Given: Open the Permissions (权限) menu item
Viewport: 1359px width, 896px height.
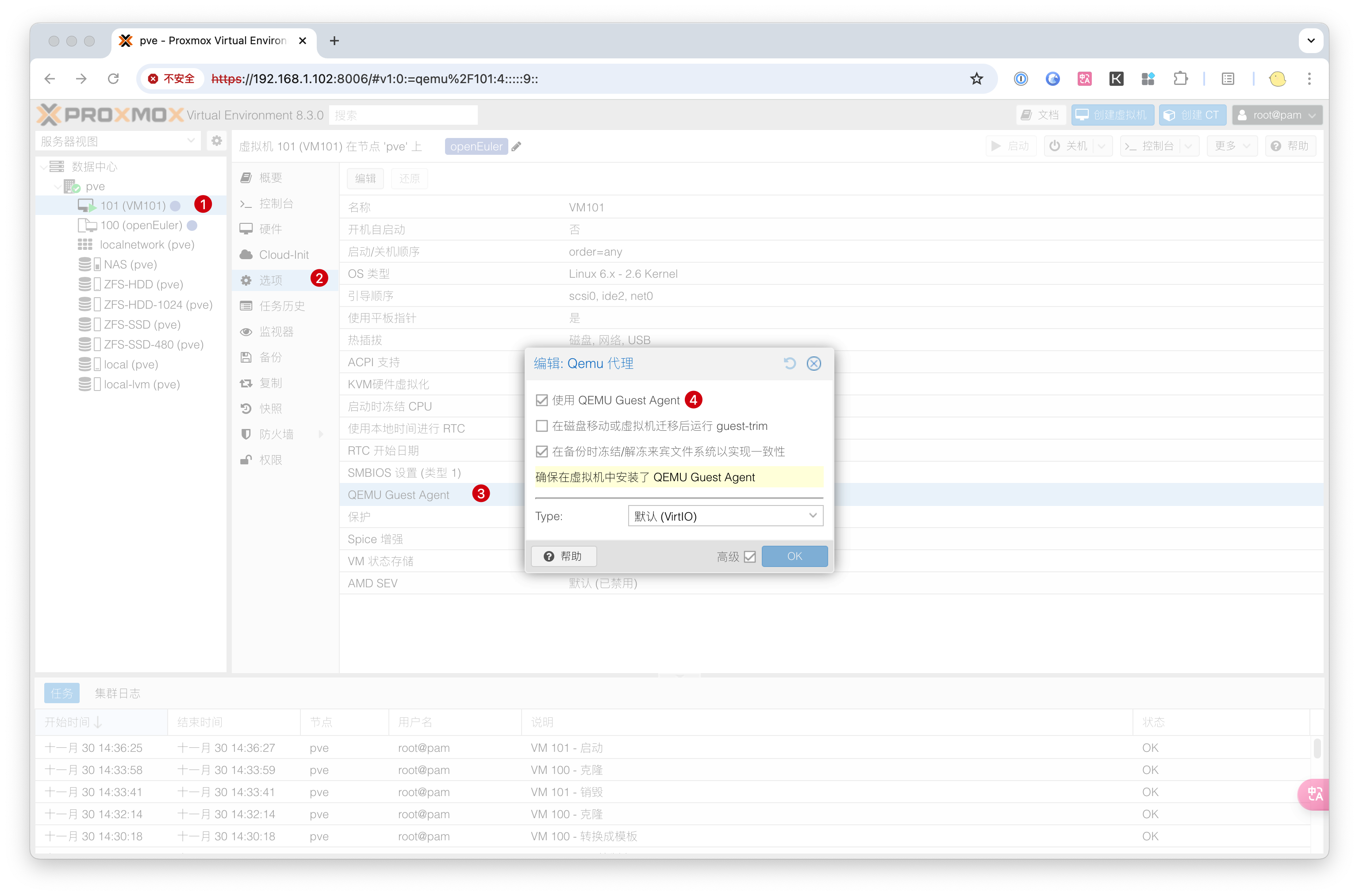Looking at the screenshot, I should [x=284, y=460].
